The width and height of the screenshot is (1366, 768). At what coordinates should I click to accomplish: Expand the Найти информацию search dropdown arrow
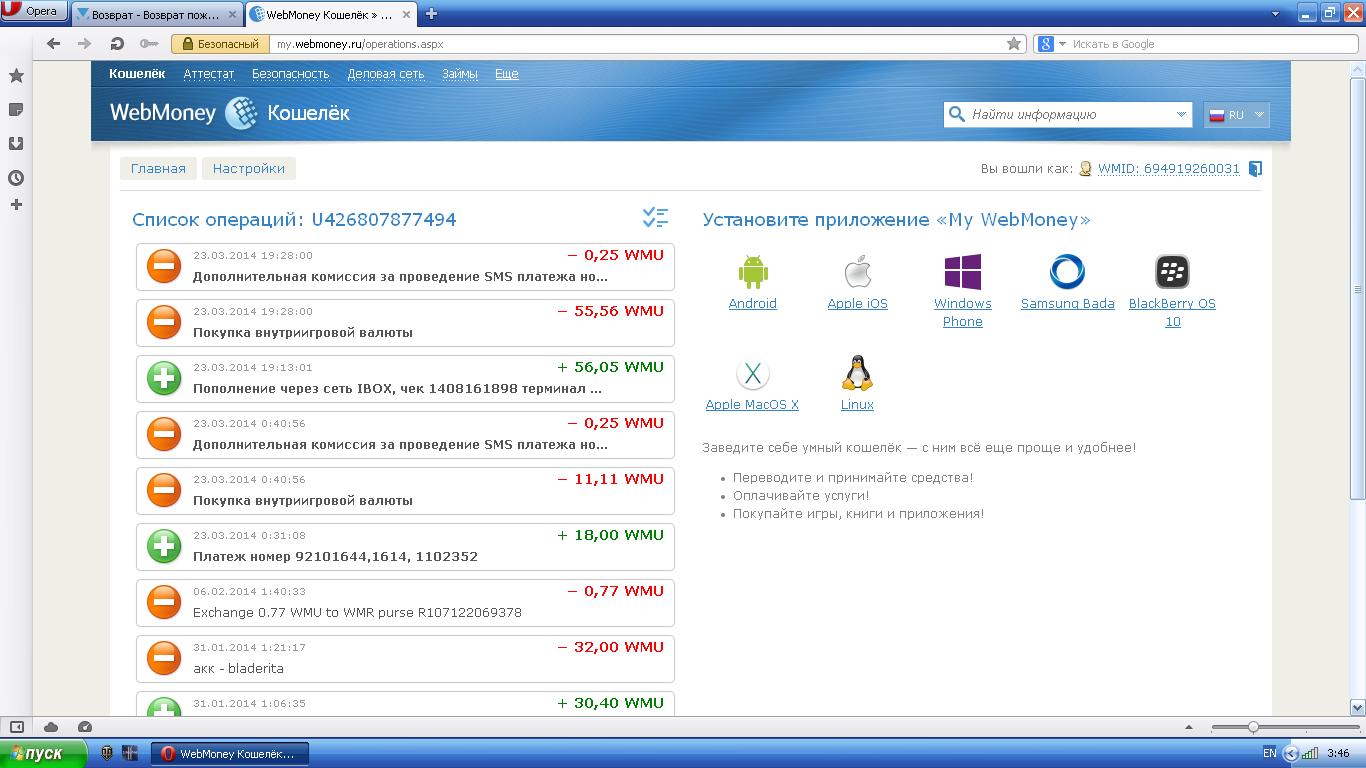click(x=1181, y=115)
